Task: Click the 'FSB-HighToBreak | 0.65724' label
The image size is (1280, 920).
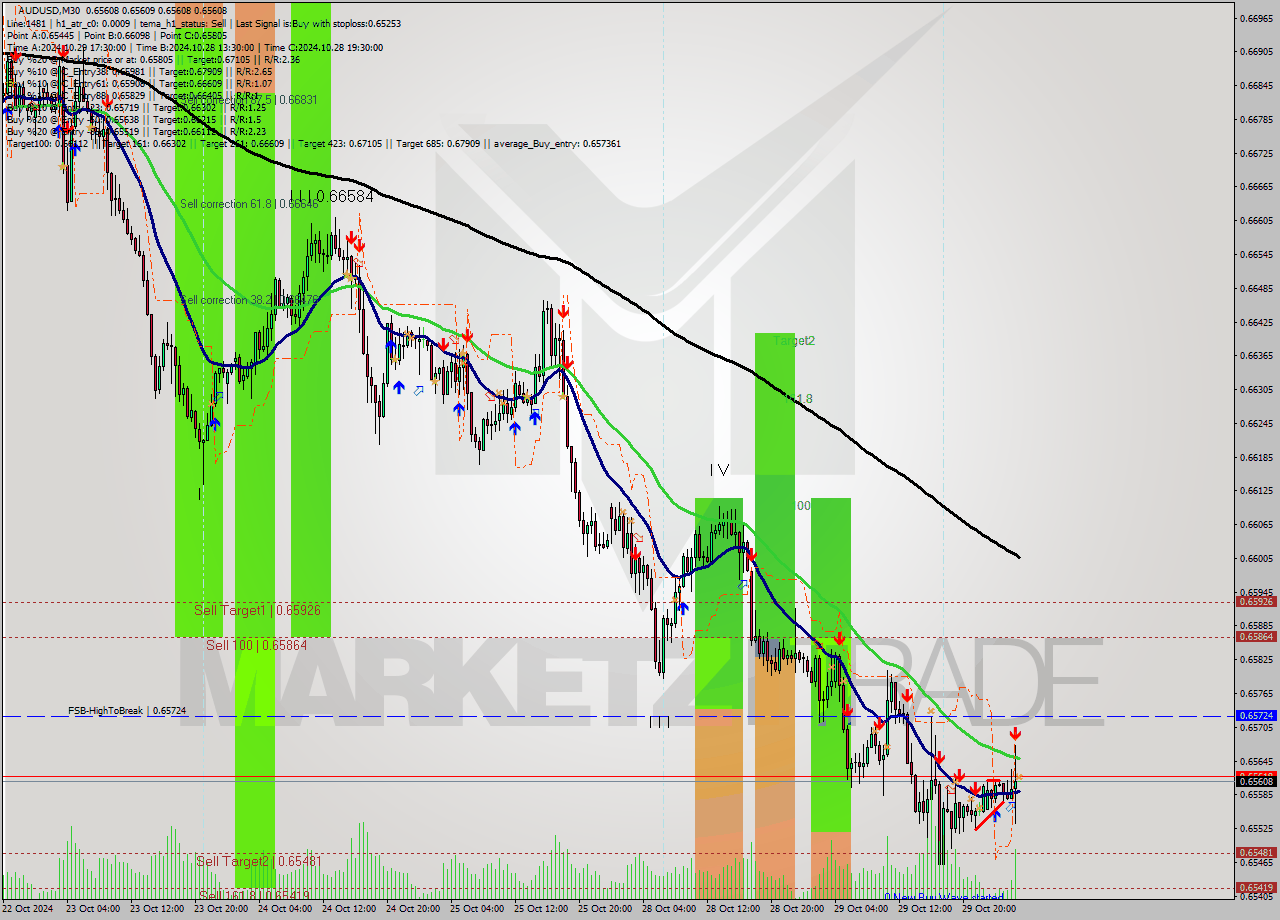Action: point(127,710)
